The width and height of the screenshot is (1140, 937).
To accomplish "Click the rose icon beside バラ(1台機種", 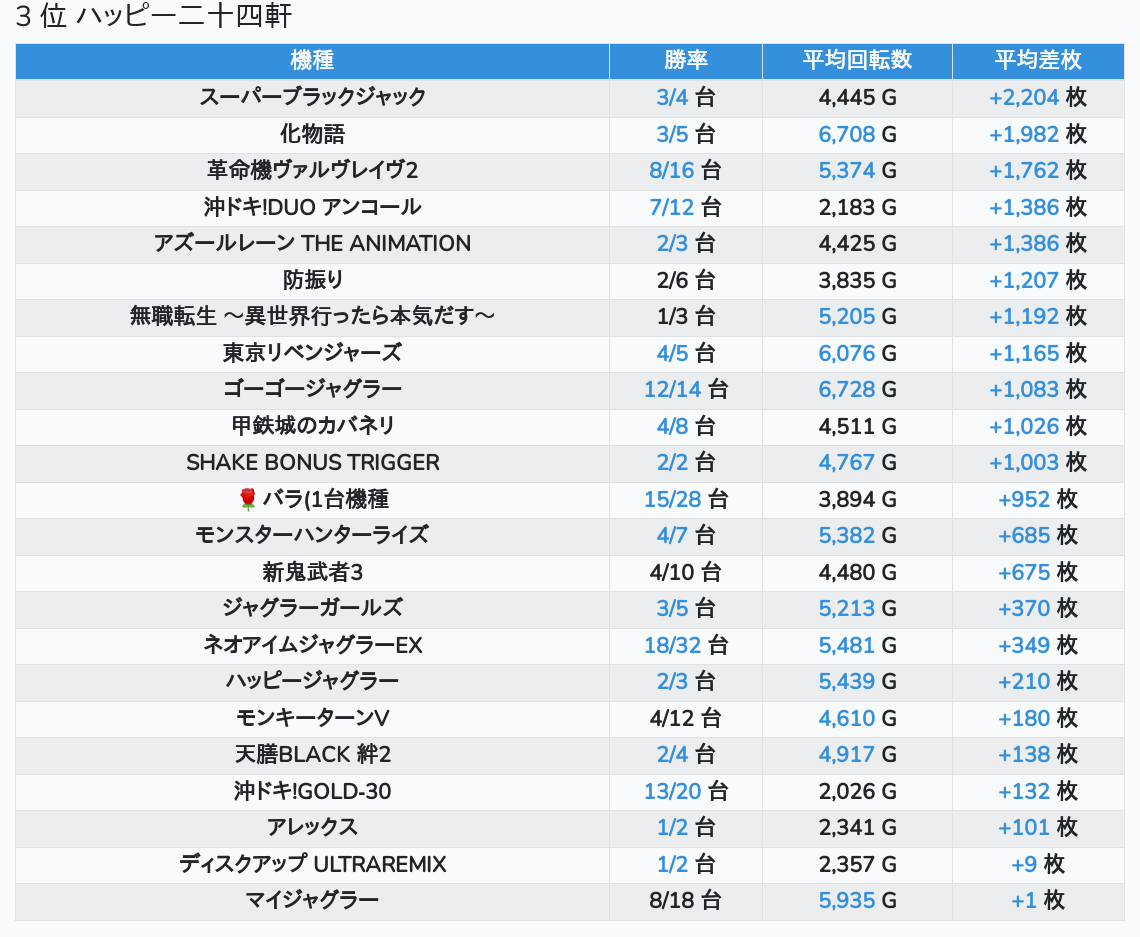I will [248, 499].
